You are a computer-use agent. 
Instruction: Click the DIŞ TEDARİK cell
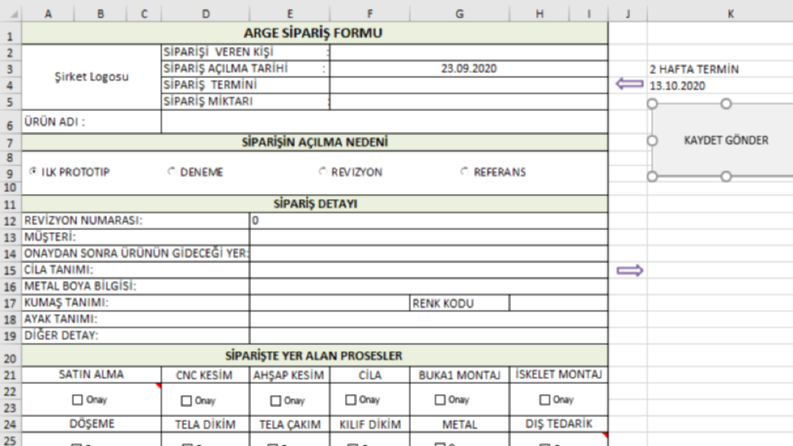(558, 424)
